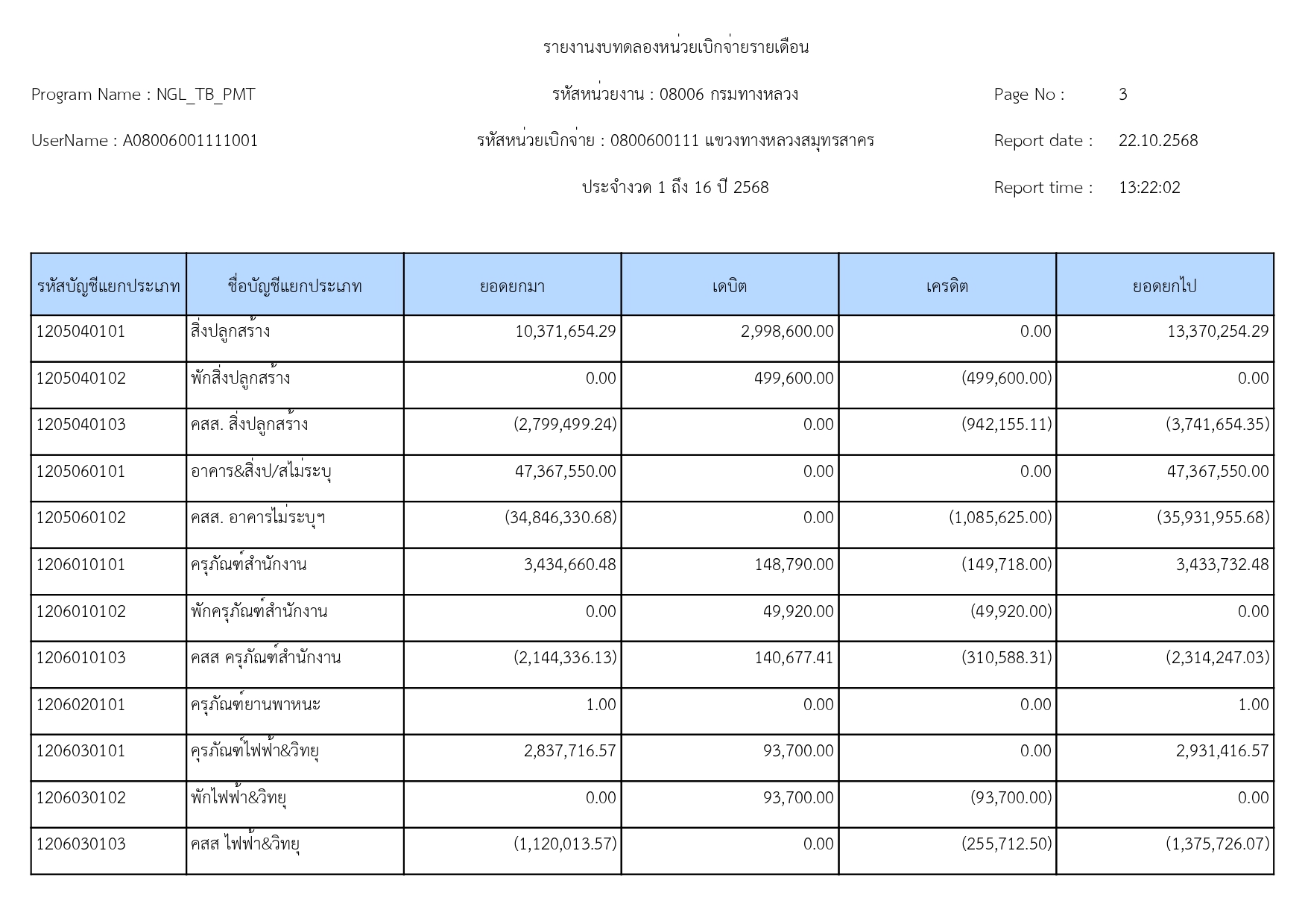Image resolution: width=1308 pixels, height=924 pixels.
Task: Click the เครดิต column header
Action: 947,286
